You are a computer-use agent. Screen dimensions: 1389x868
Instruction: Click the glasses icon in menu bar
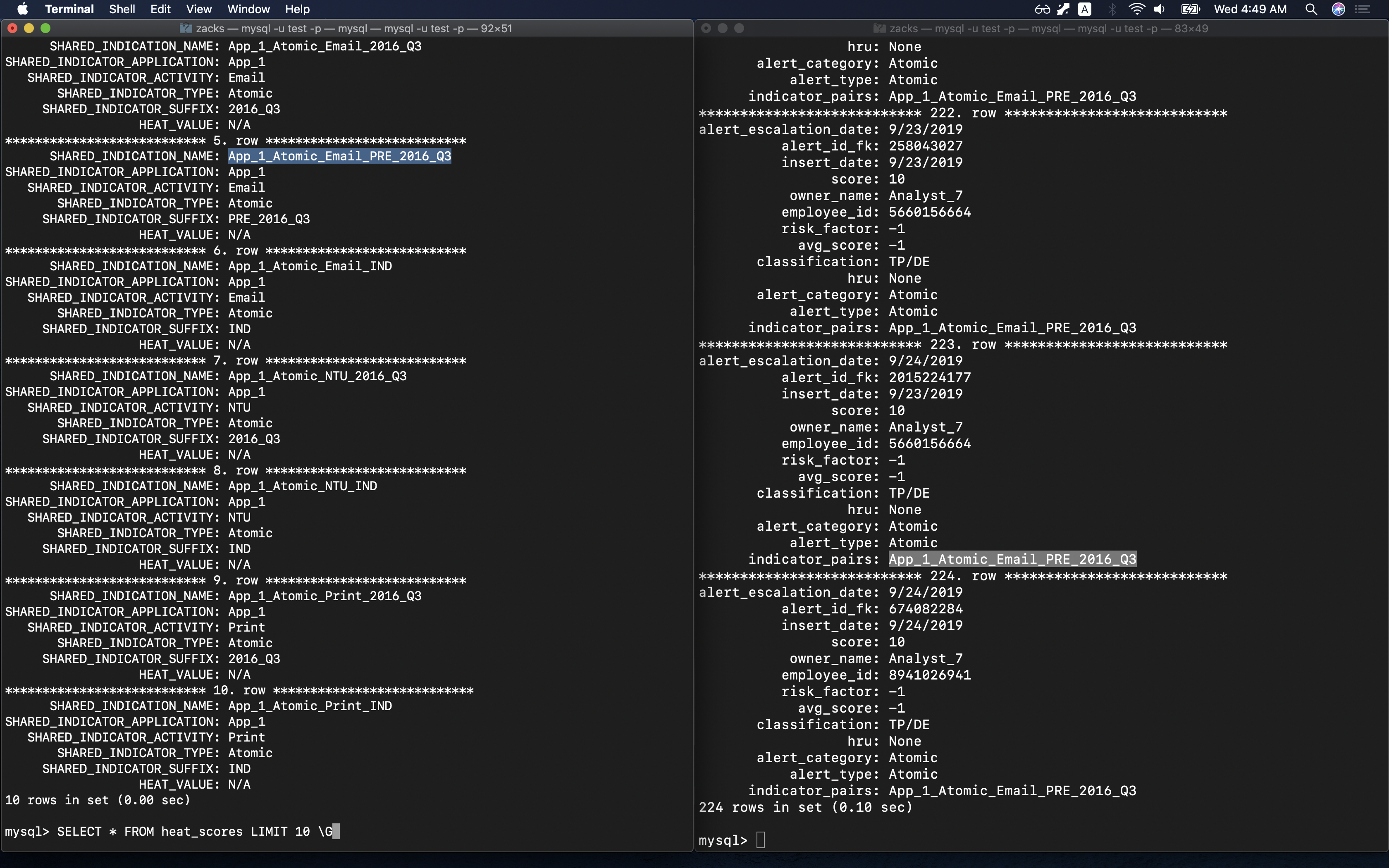coord(1042,9)
